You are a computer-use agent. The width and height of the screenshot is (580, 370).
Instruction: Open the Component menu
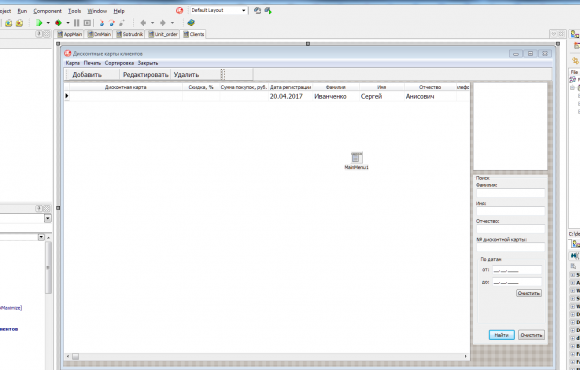(x=47, y=11)
